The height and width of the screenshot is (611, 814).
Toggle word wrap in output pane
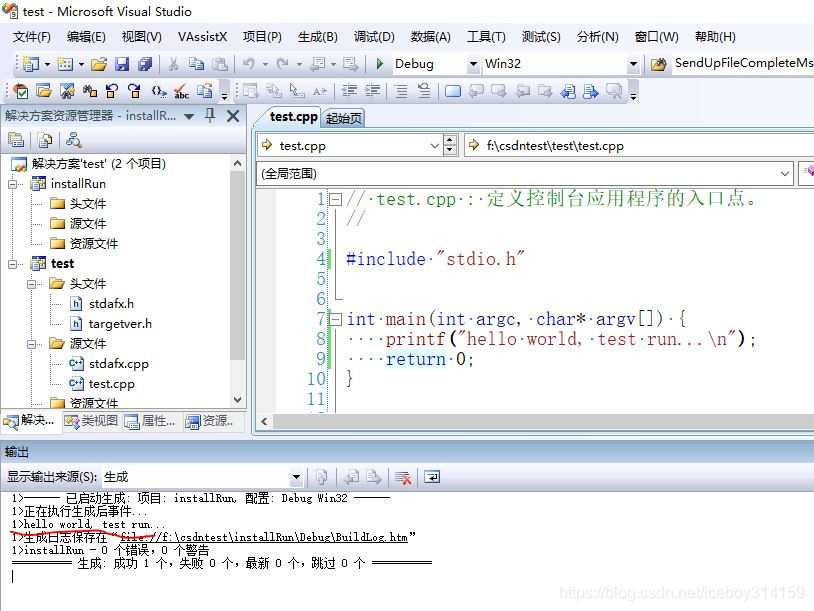click(432, 477)
